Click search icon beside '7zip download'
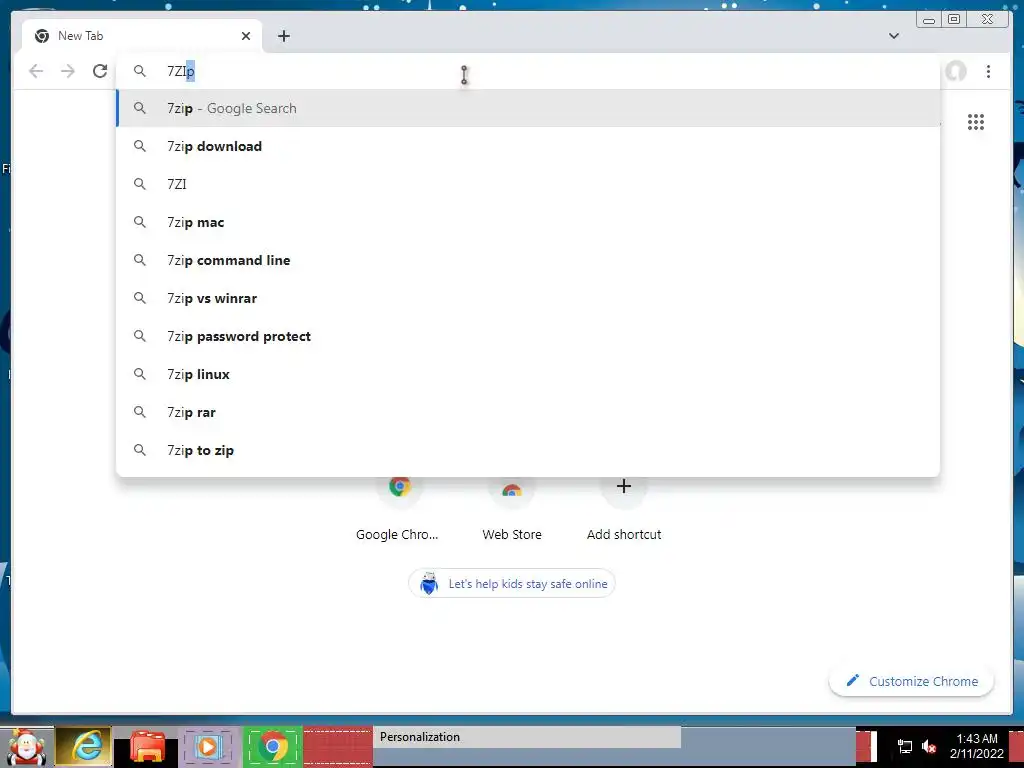 coord(140,146)
